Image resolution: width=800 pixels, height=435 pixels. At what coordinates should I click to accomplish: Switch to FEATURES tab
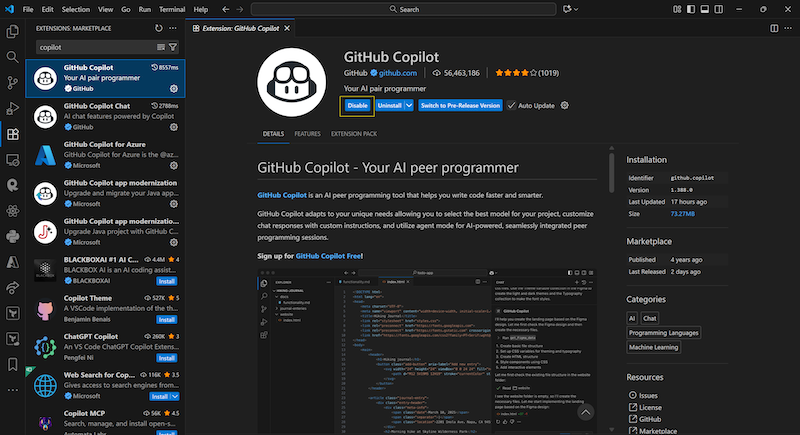click(307, 134)
